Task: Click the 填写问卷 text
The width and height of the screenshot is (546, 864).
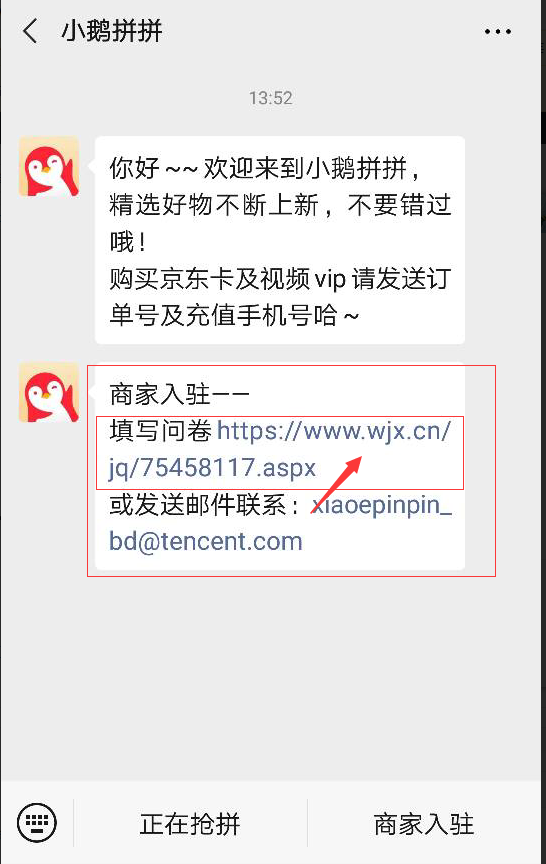Action: pos(160,431)
